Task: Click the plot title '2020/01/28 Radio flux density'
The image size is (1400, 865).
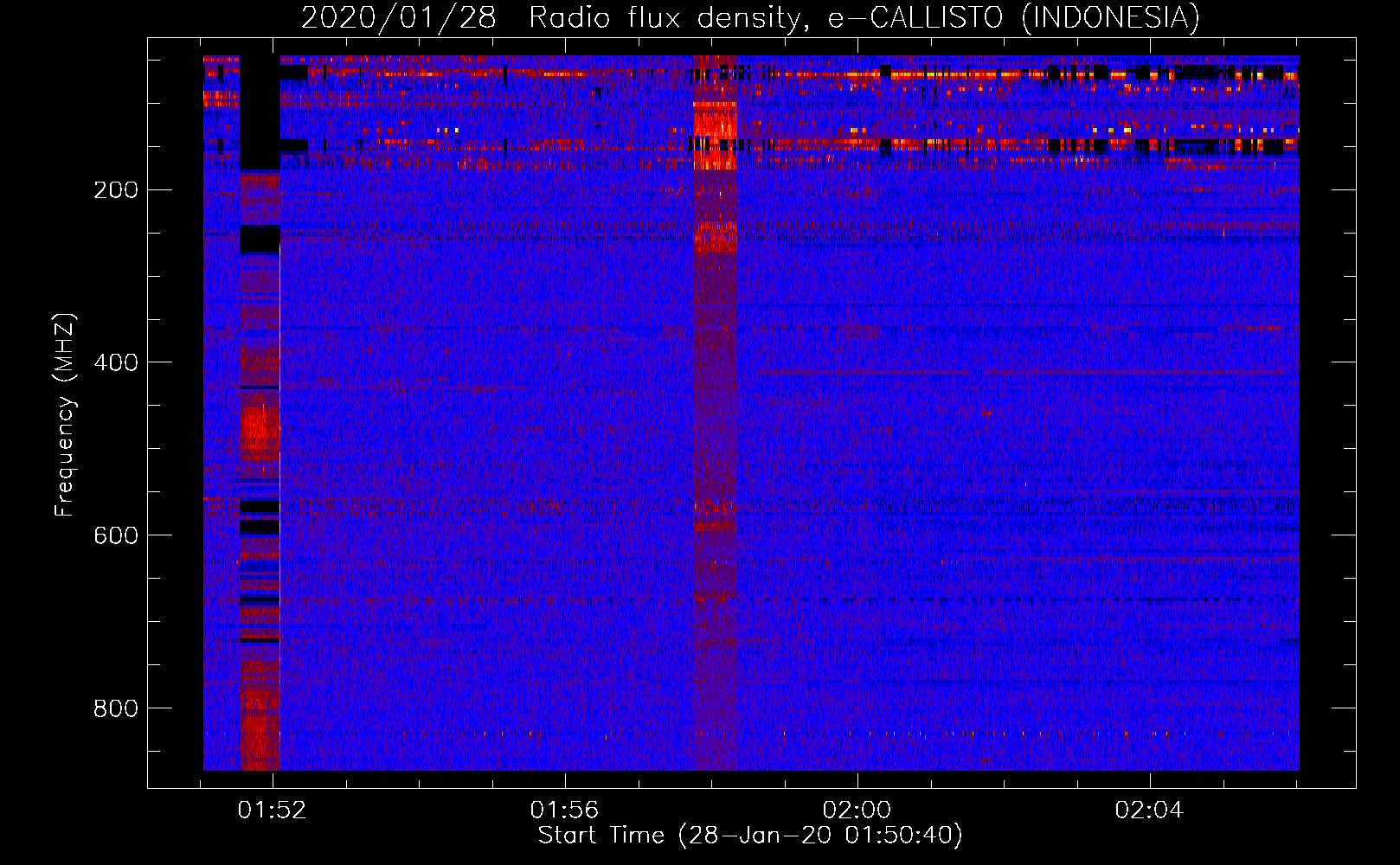Action: coord(750,17)
